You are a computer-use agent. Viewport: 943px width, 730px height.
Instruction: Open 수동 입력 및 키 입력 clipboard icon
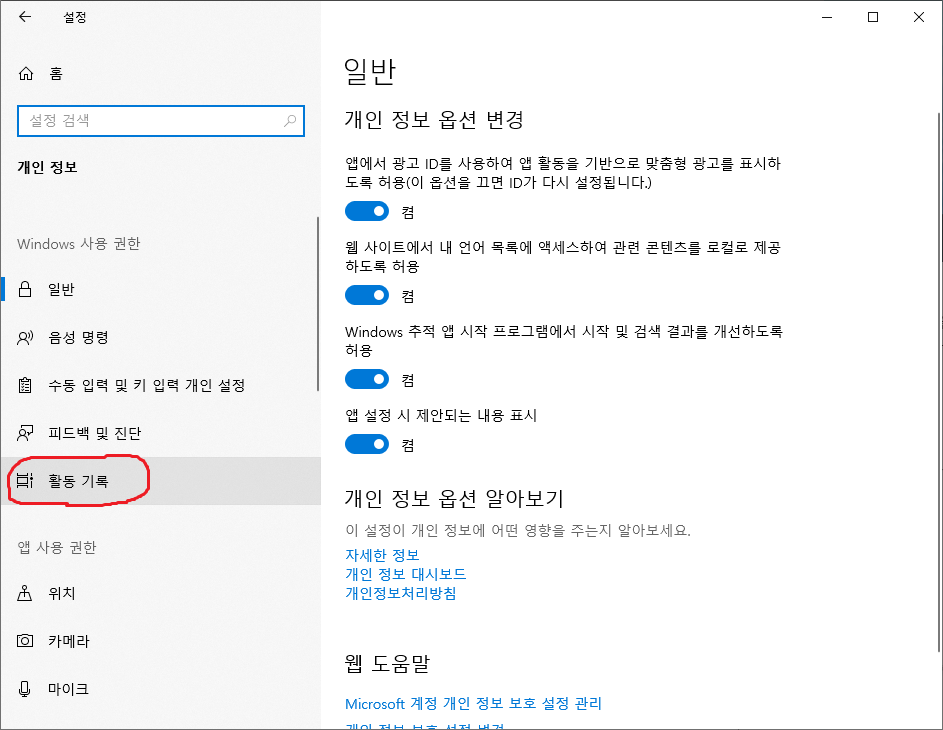pos(26,386)
